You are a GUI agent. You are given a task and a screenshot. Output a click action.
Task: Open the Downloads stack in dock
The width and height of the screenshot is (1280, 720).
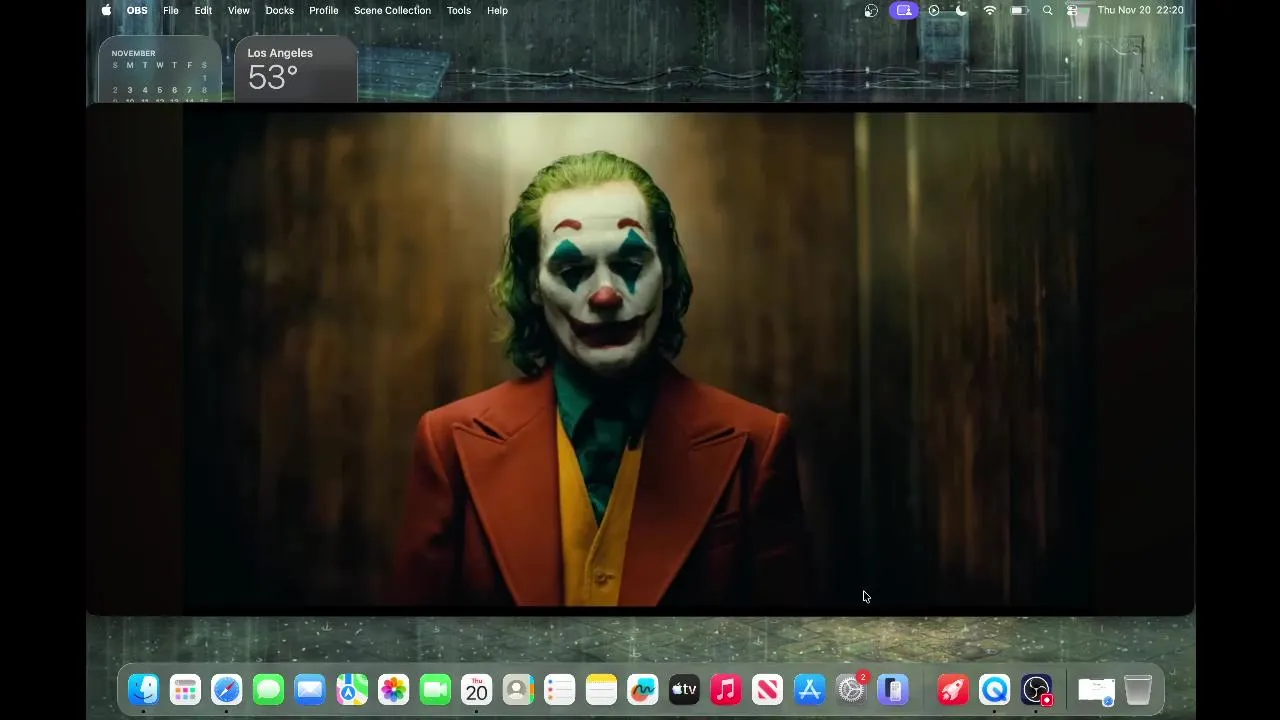point(1097,689)
